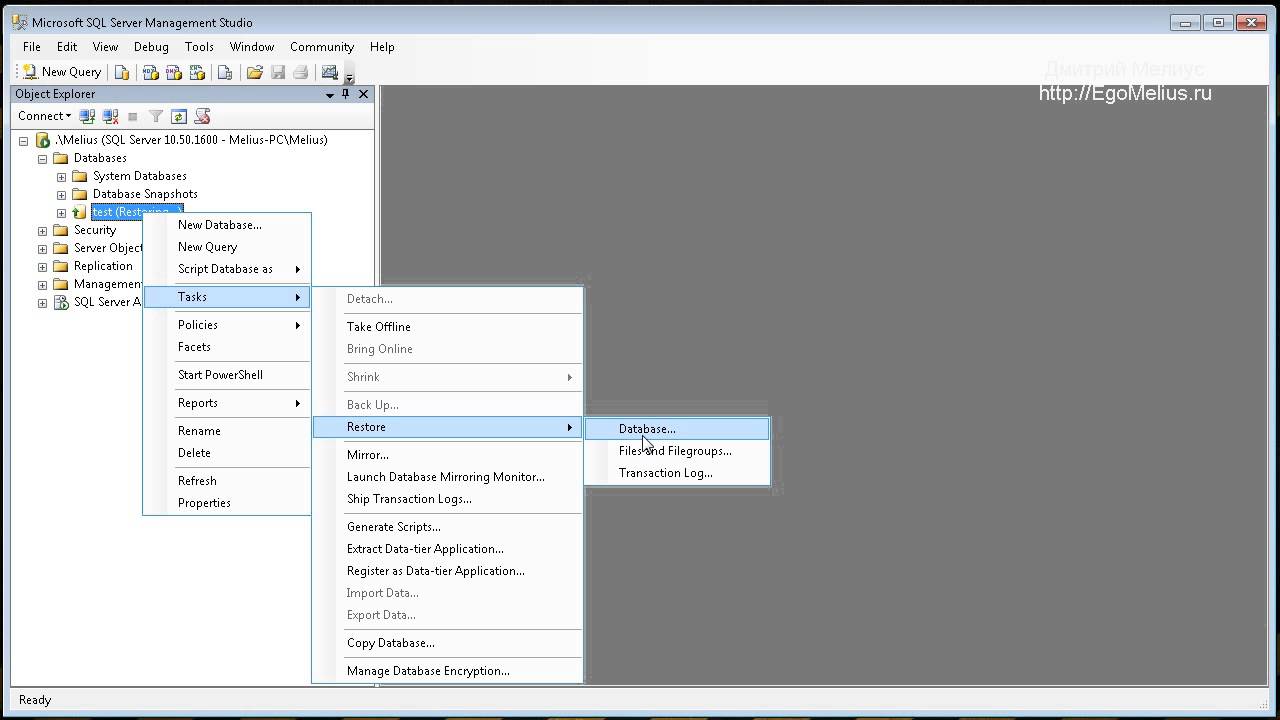This screenshot has width=1280, height=720.
Task: Open the Object Explorer window position arrow
Action: tap(330, 94)
